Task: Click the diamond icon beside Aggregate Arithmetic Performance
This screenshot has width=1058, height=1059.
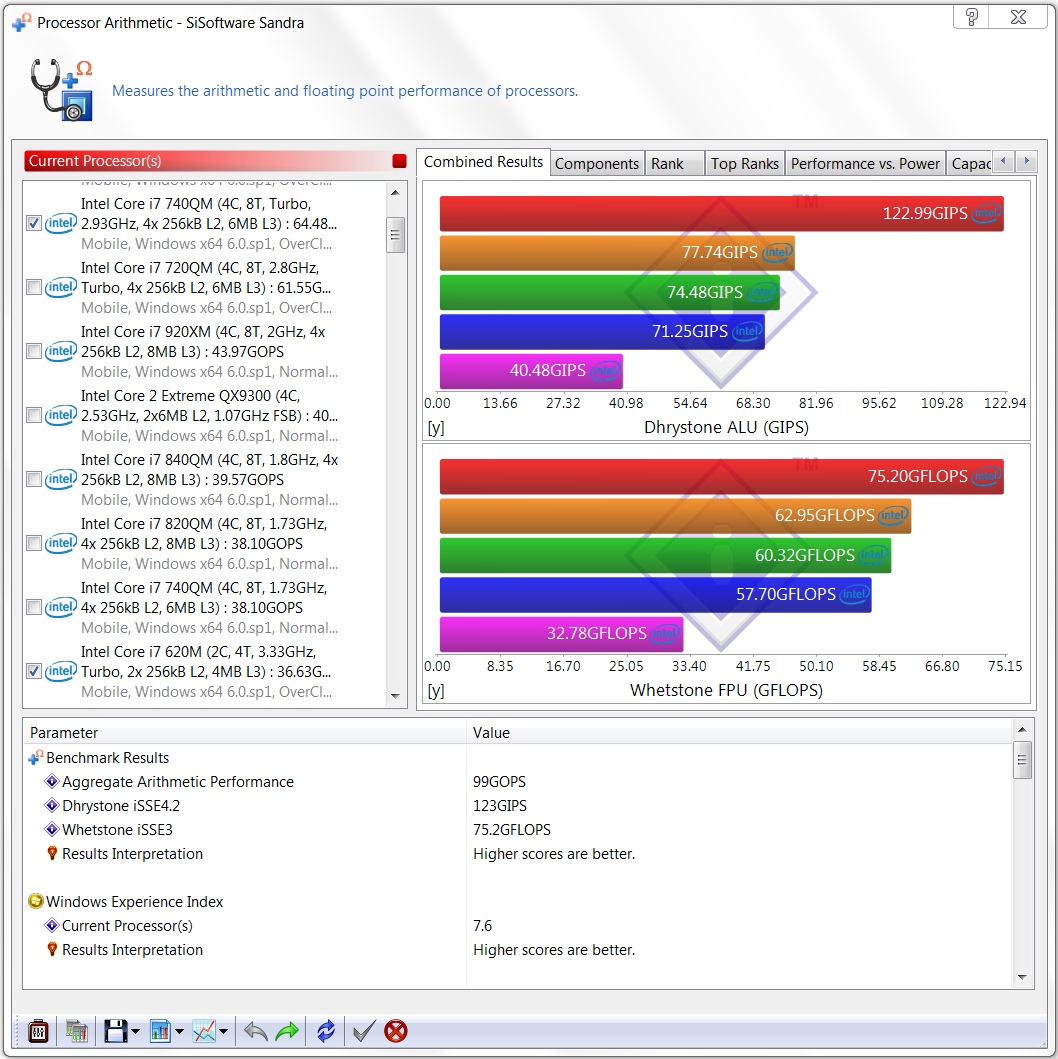Action: point(51,781)
